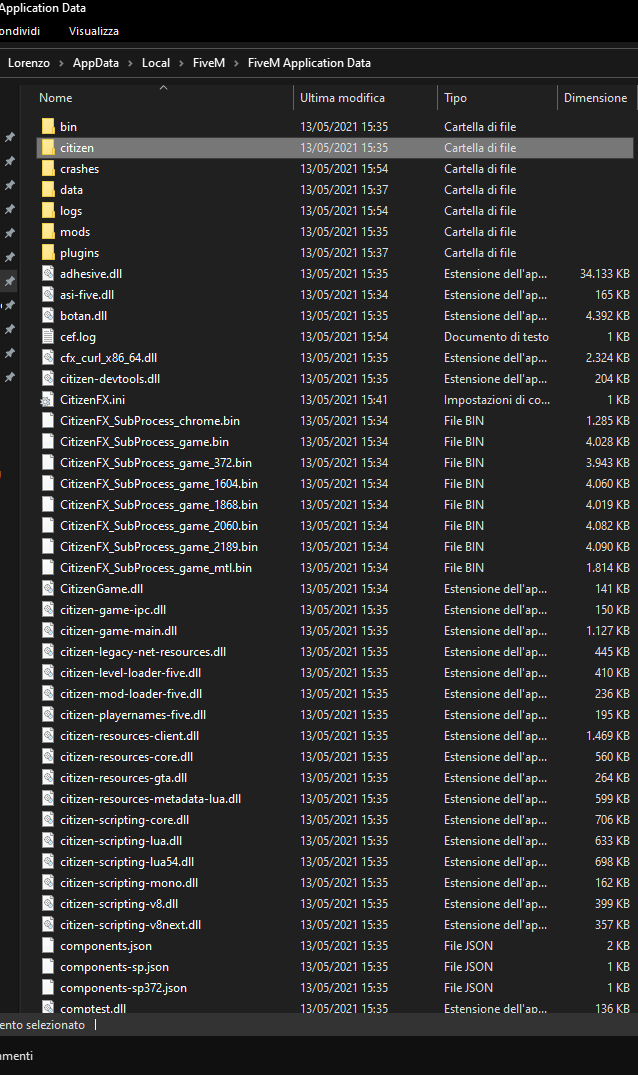638x1075 pixels.
Task: Select file components-sp.json by name
Action: [114, 967]
